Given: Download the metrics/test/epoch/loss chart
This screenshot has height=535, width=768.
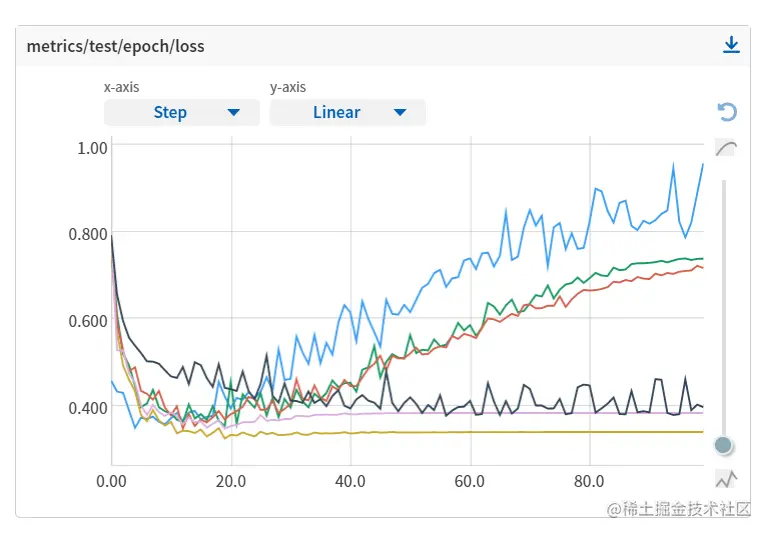Looking at the screenshot, I should tap(731, 45).
